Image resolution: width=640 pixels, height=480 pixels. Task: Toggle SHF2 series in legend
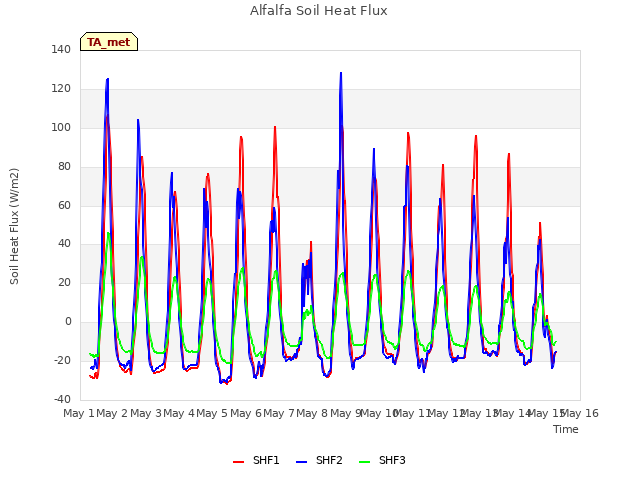pyautogui.click(x=319, y=460)
